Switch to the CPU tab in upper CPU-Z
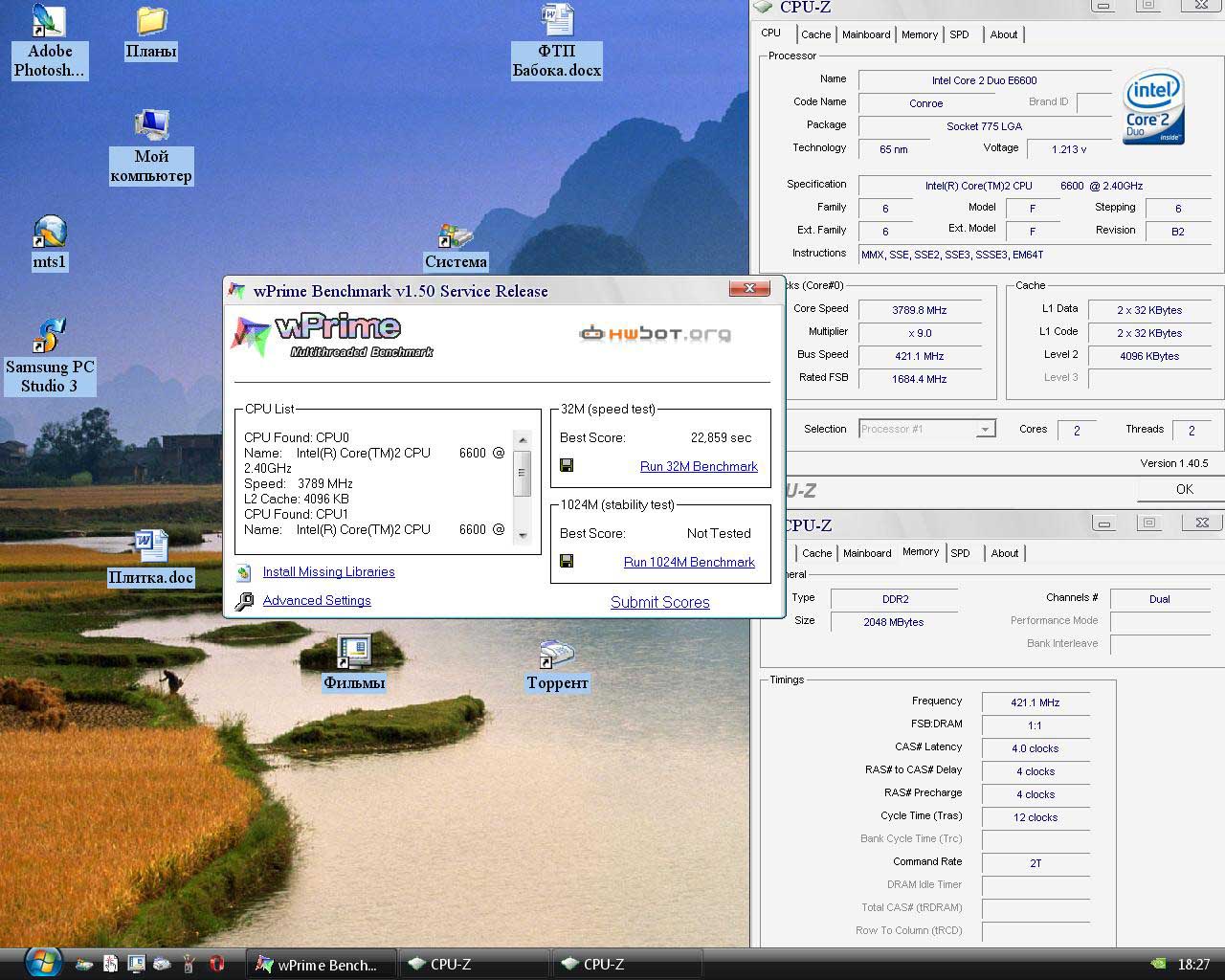Image resolution: width=1225 pixels, height=980 pixels. [771, 33]
